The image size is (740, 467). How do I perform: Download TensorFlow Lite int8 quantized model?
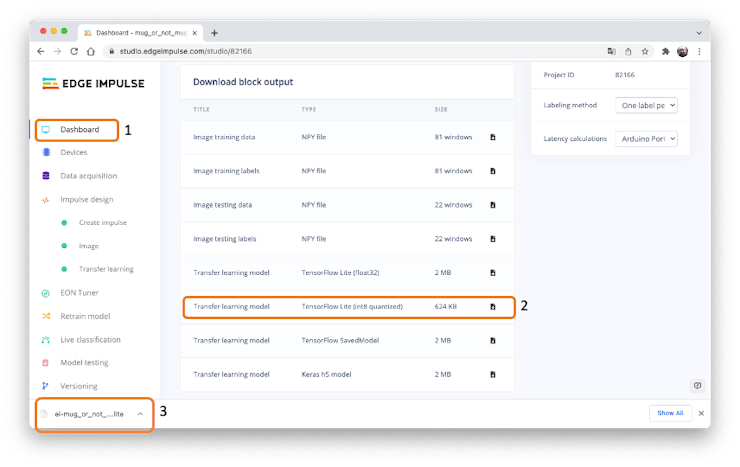pos(493,307)
